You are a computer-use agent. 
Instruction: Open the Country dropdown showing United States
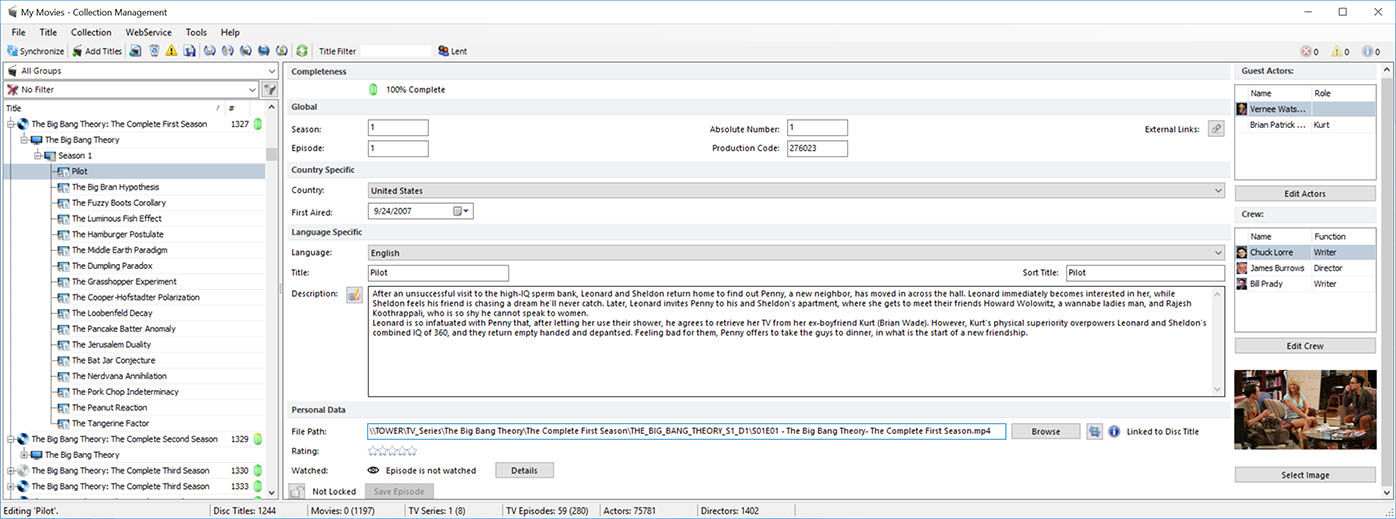[796, 190]
